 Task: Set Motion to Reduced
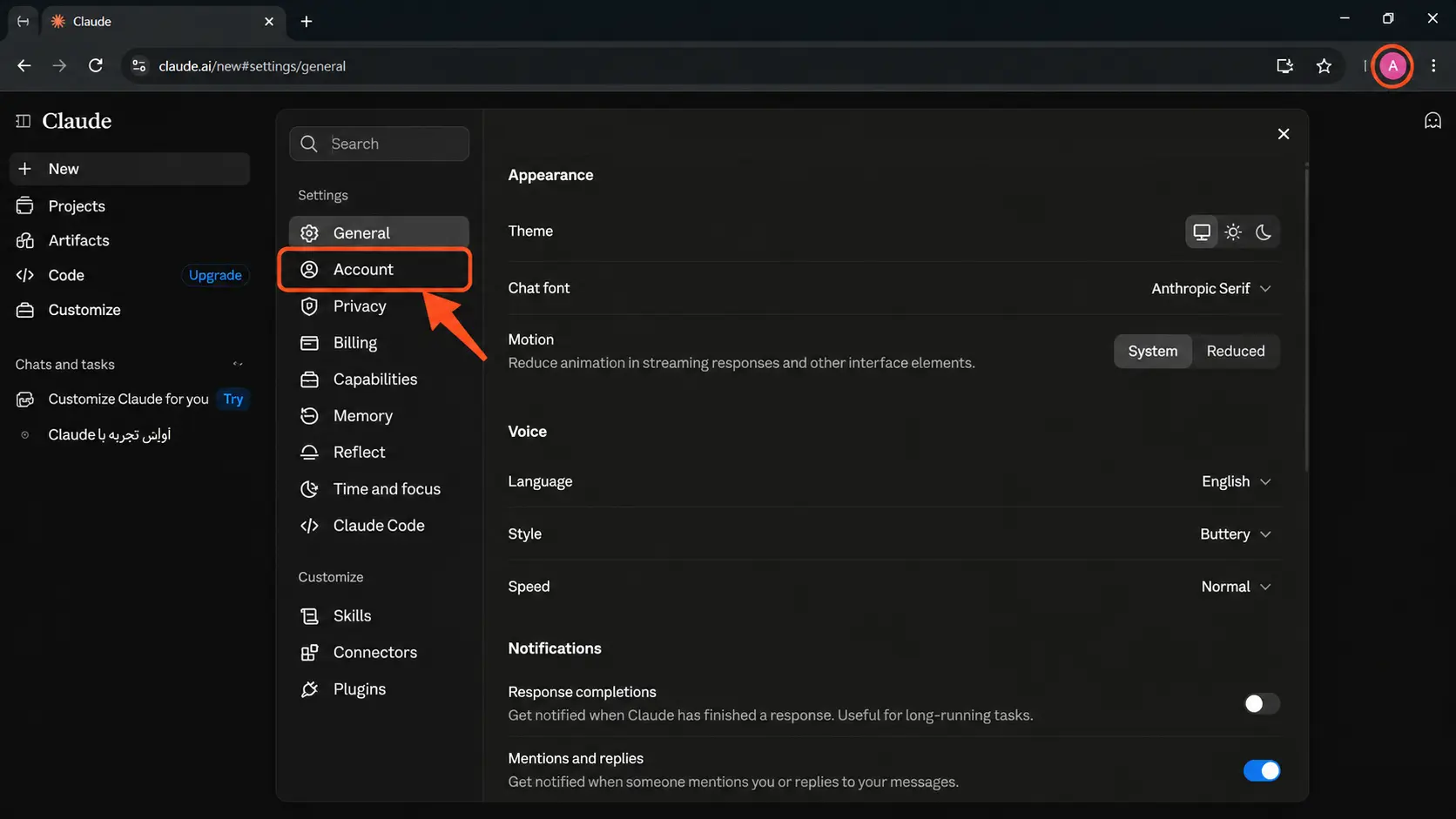pos(1236,352)
